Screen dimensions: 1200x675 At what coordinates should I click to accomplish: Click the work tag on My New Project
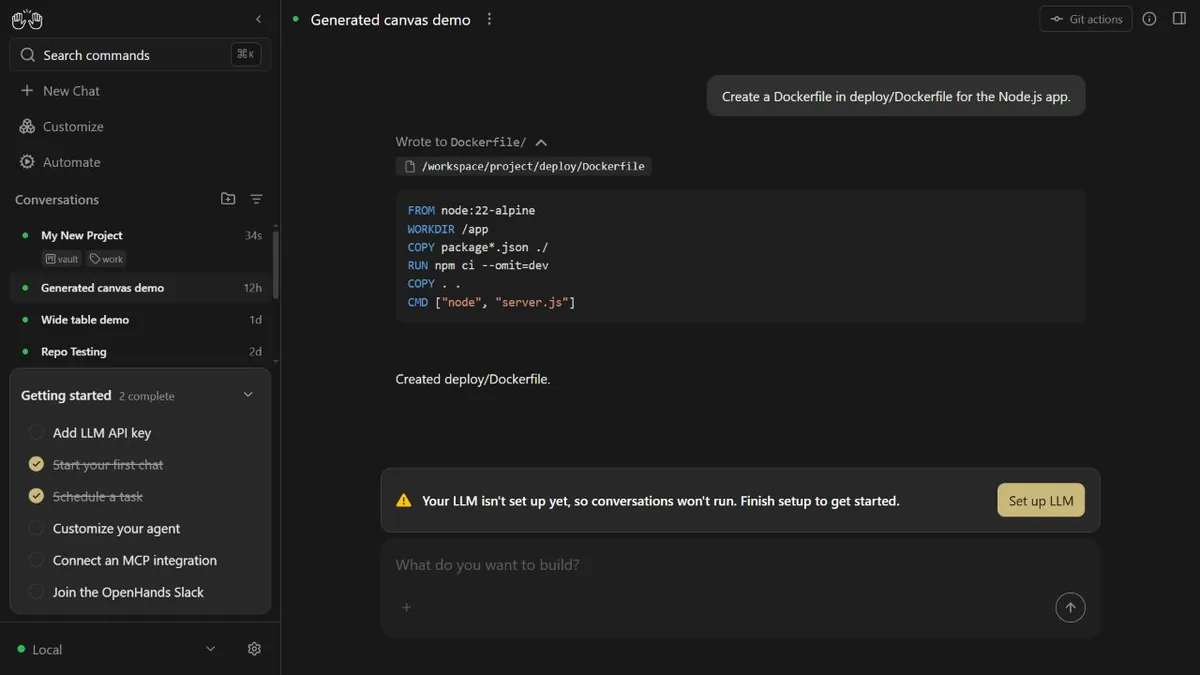pyautogui.click(x=106, y=259)
